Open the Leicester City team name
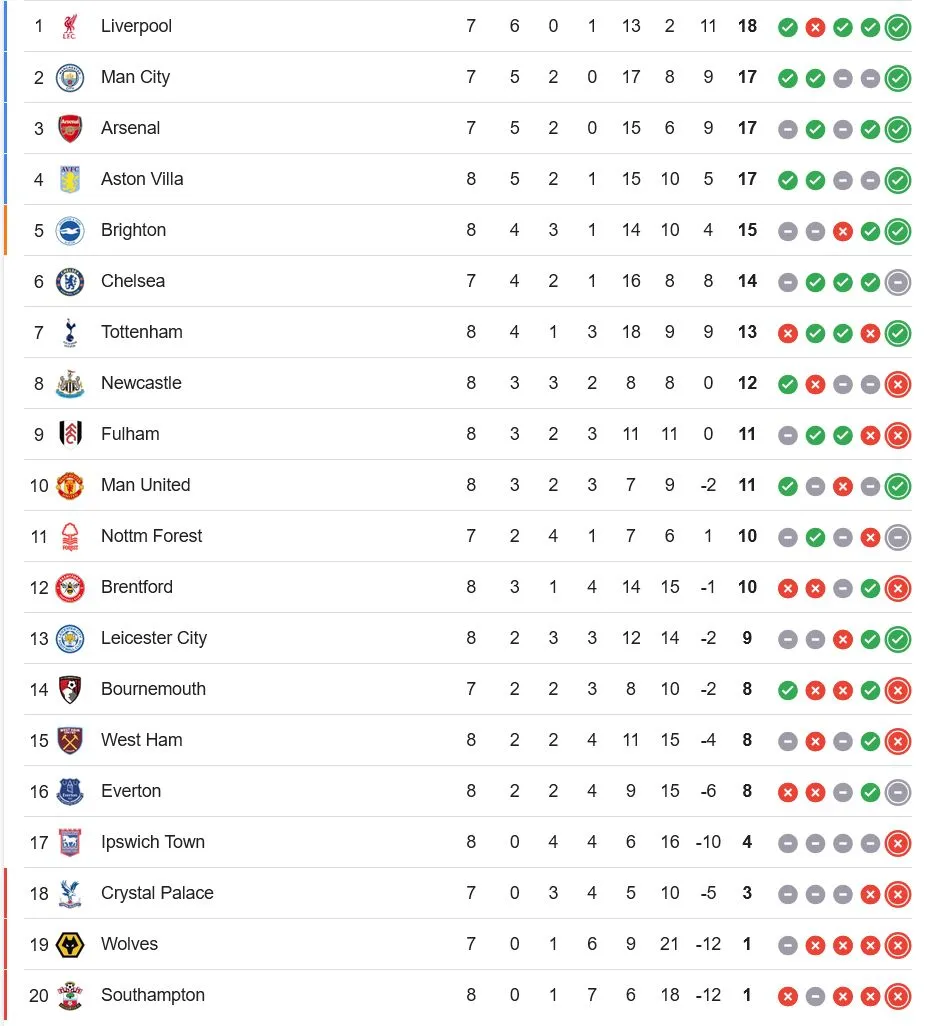 point(154,638)
